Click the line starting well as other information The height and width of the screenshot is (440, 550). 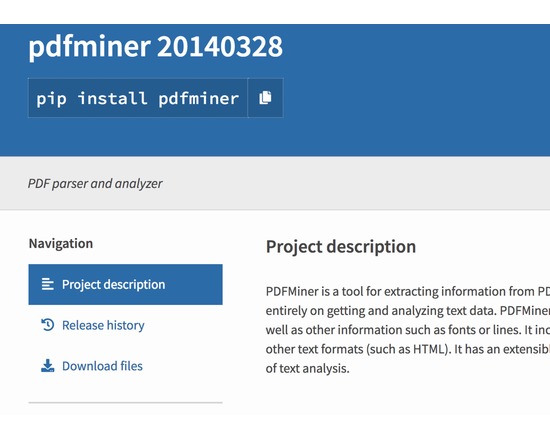coord(408,330)
